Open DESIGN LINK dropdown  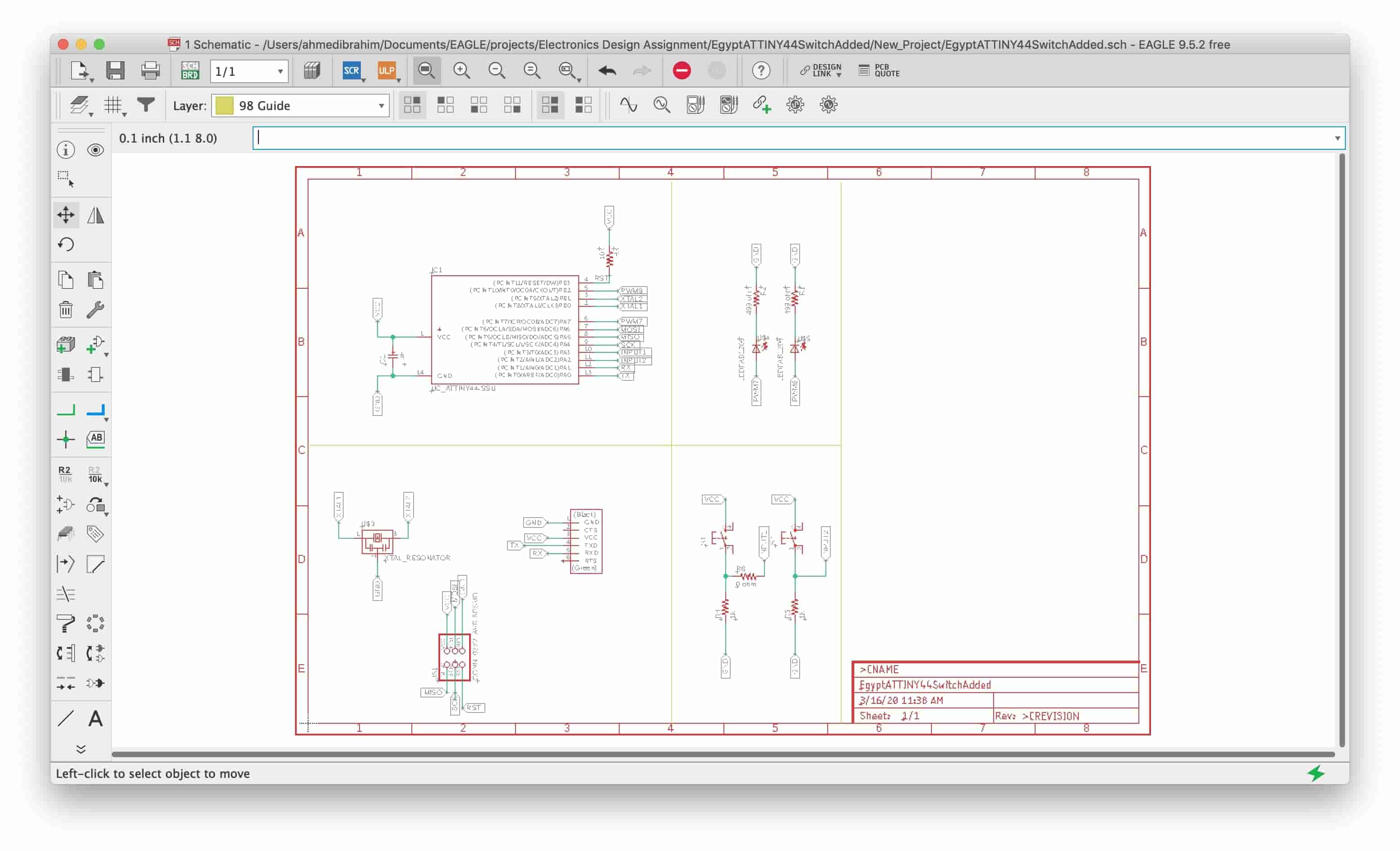[821, 70]
